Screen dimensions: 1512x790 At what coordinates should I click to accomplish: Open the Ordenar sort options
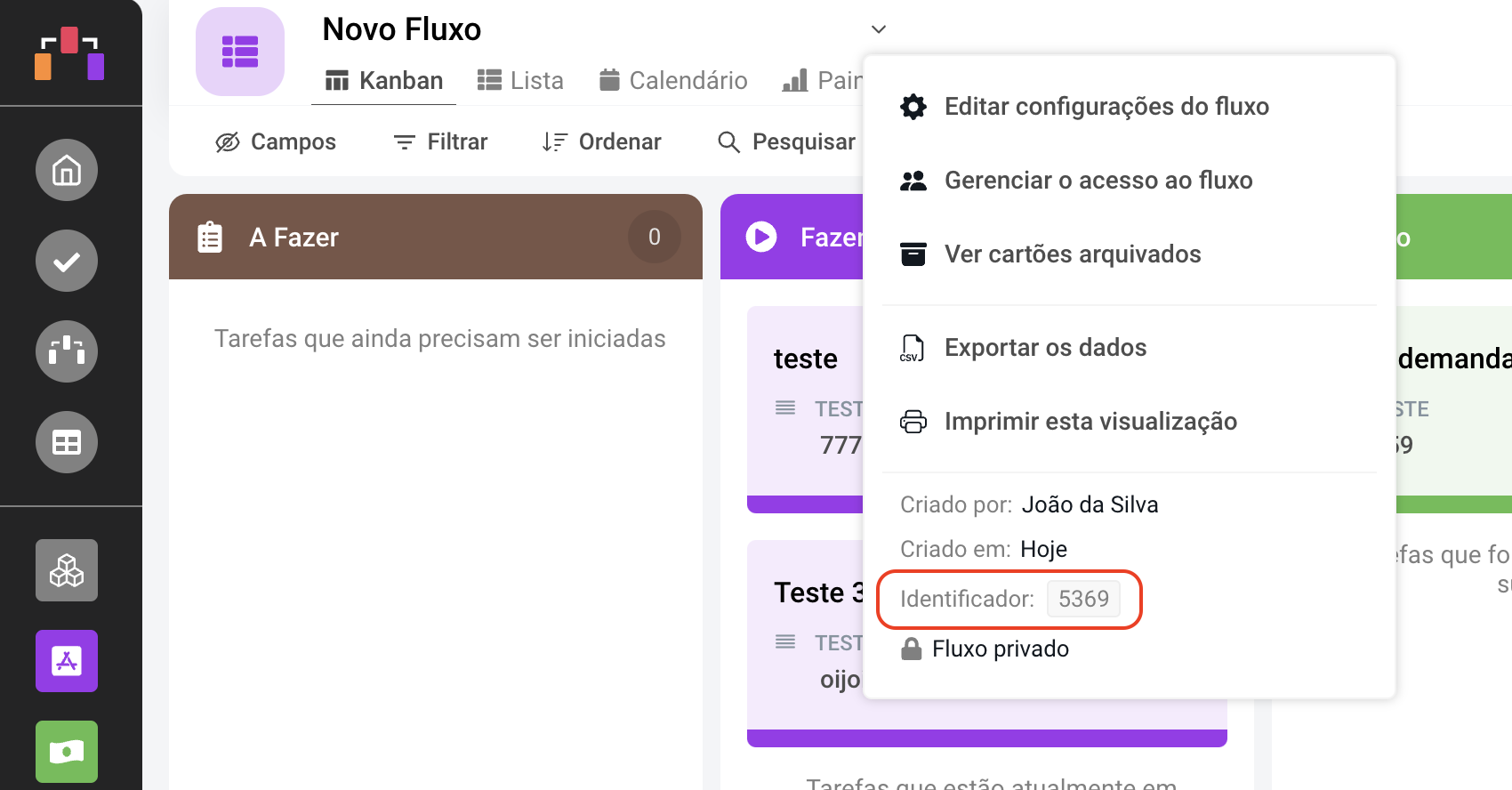coord(602,142)
